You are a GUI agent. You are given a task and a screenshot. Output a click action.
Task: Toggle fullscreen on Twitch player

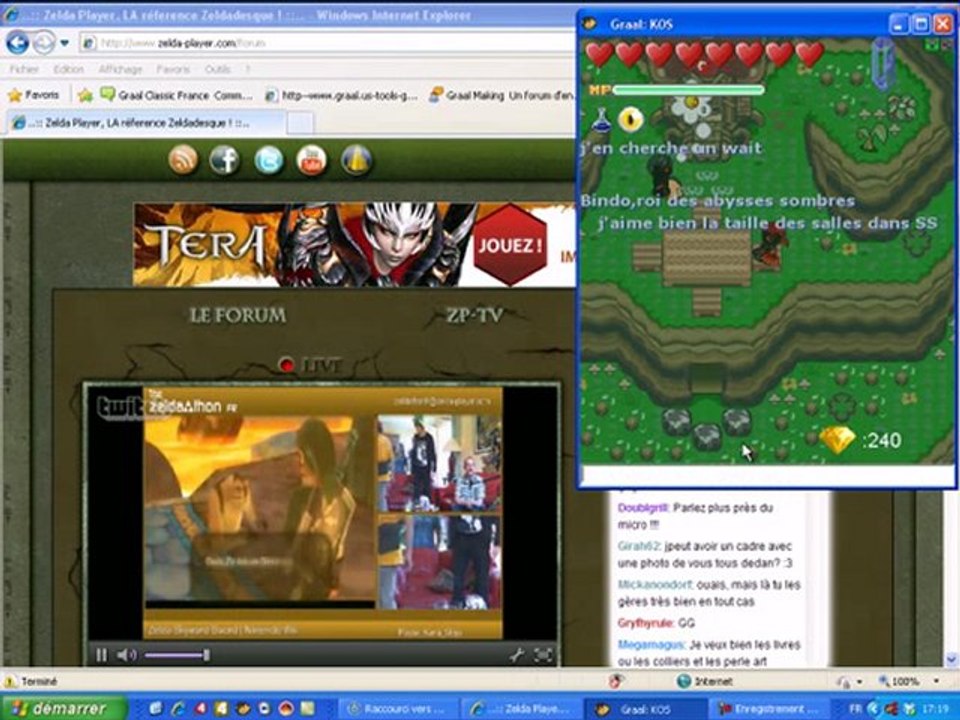(543, 655)
